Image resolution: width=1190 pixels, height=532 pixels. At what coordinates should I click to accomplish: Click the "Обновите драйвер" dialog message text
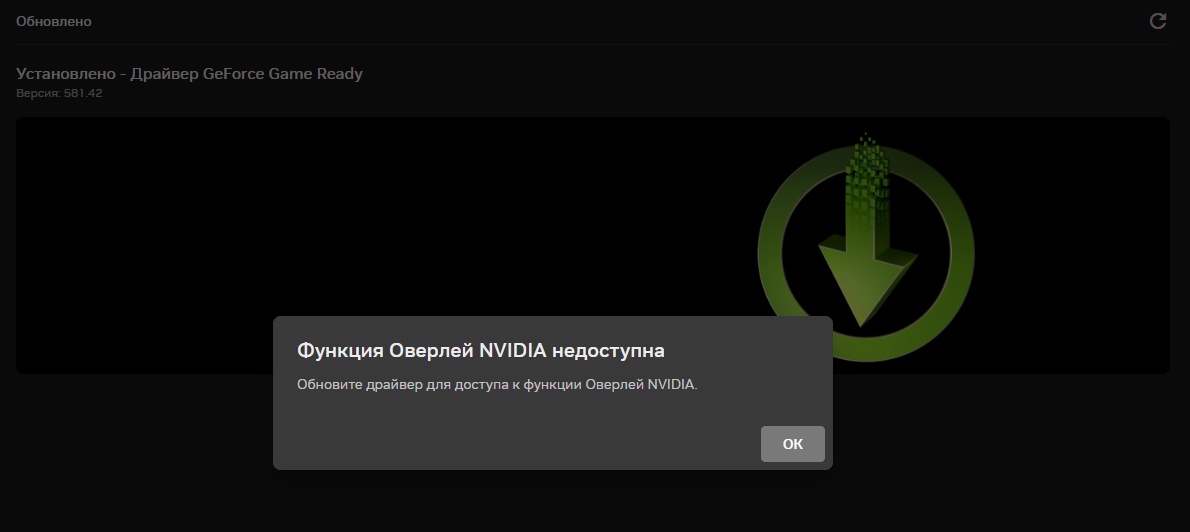pos(497,384)
